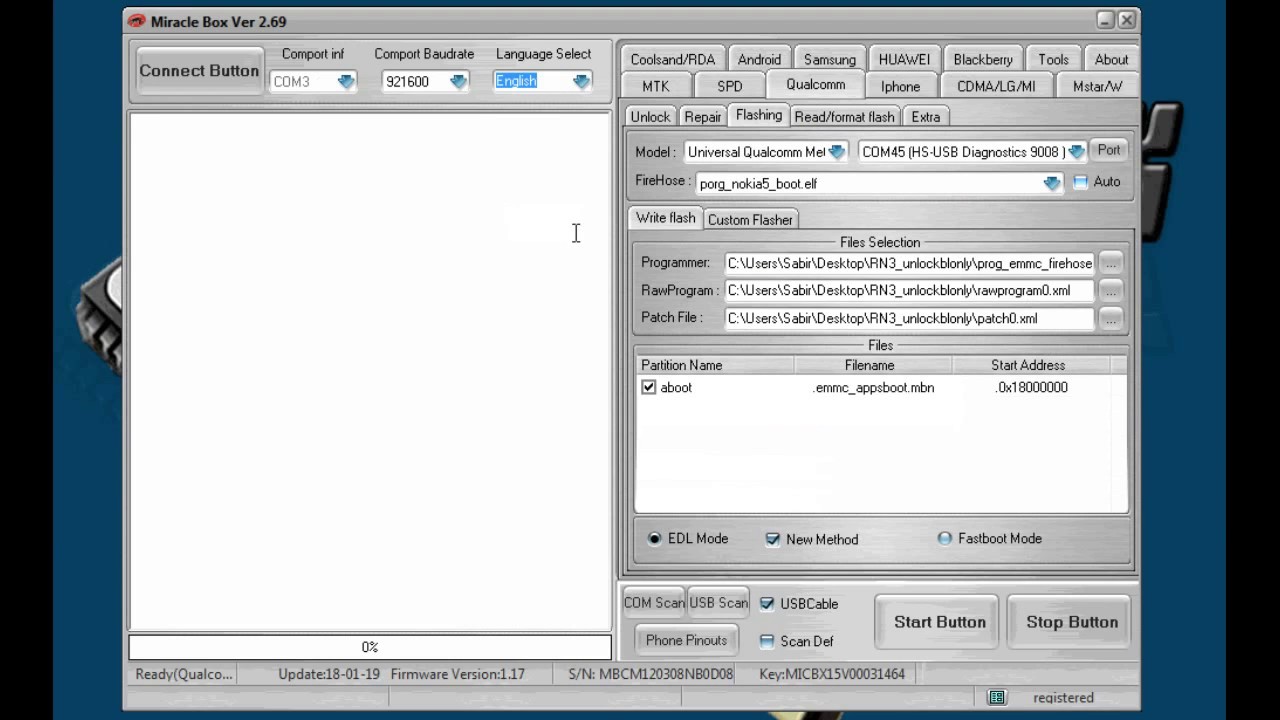
Task: Select the Fastboot Mode radio button
Action: (945, 539)
